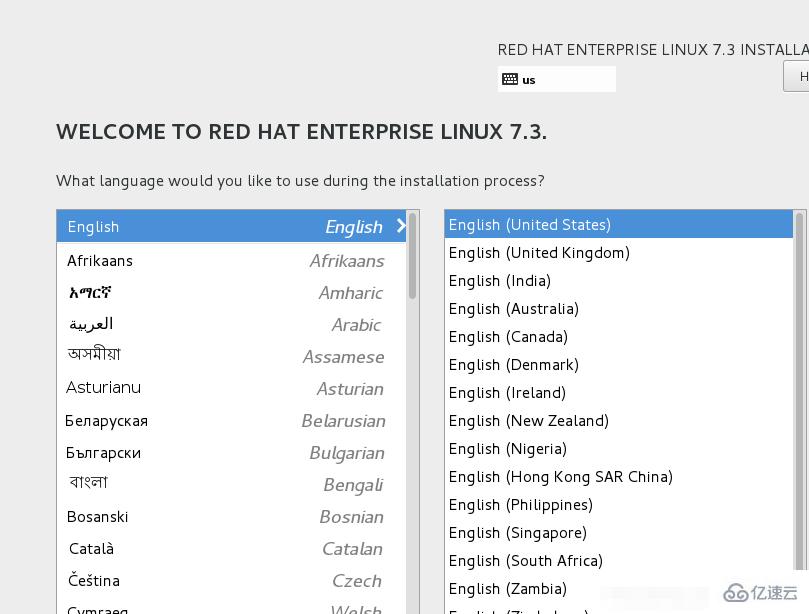This screenshot has width=809, height=614.
Task: Click the locale list scrollbar on the right
Action: click(803, 300)
